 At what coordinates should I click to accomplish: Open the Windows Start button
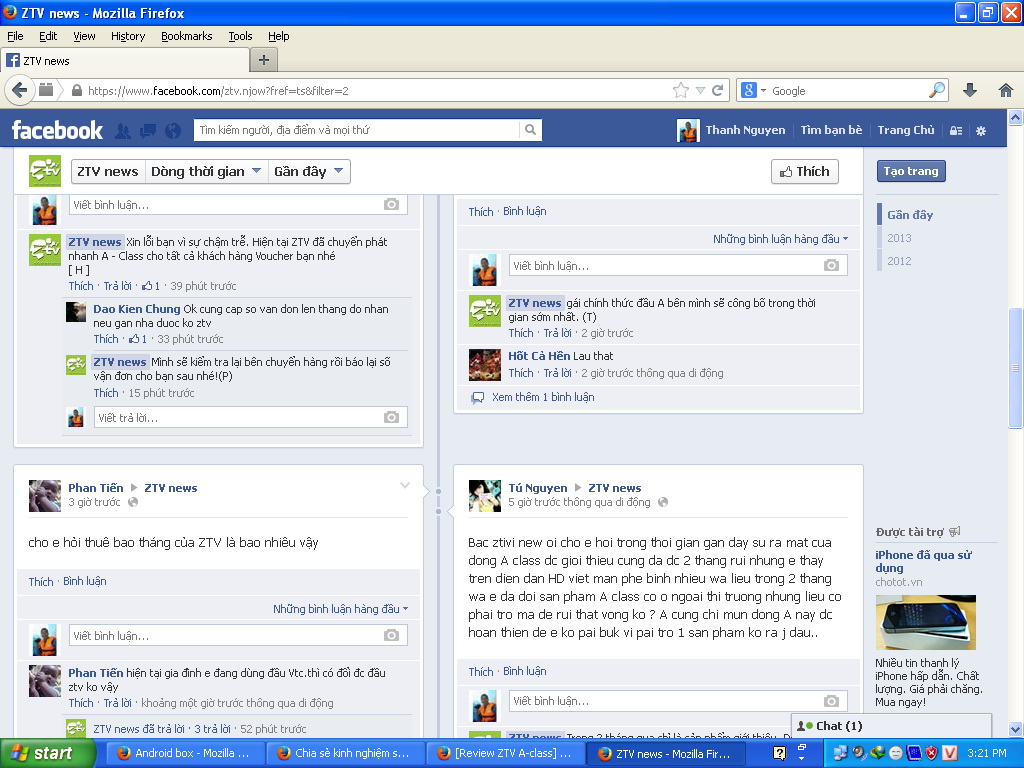(47, 753)
